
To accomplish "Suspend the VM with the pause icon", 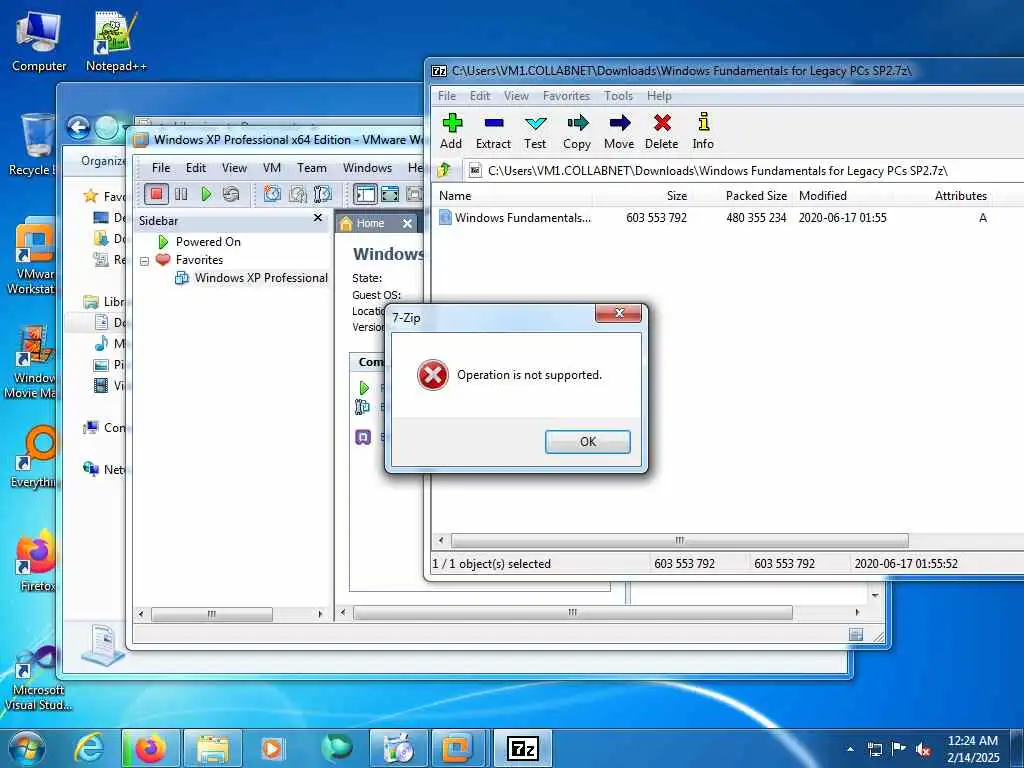I will (181, 194).
